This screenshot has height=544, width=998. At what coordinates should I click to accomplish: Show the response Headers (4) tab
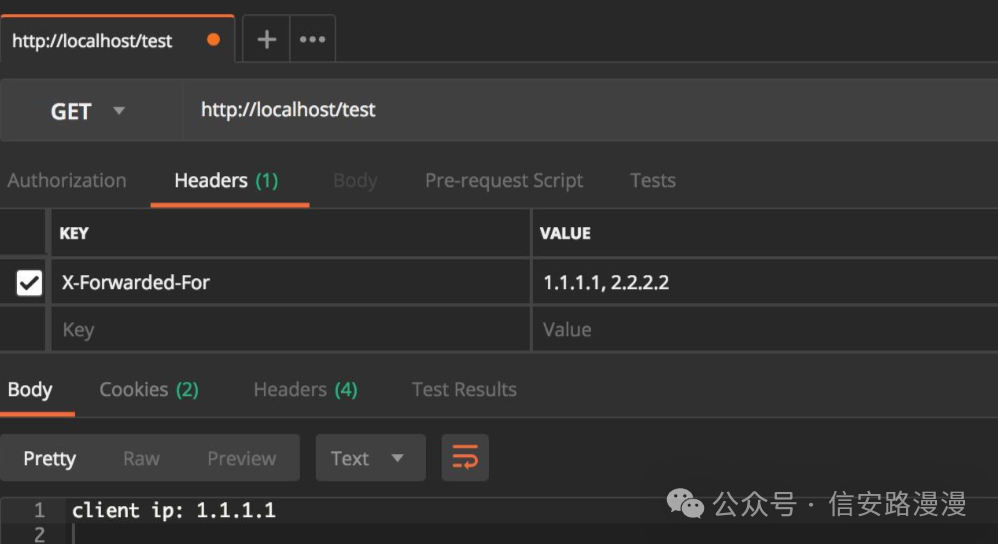[305, 390]
